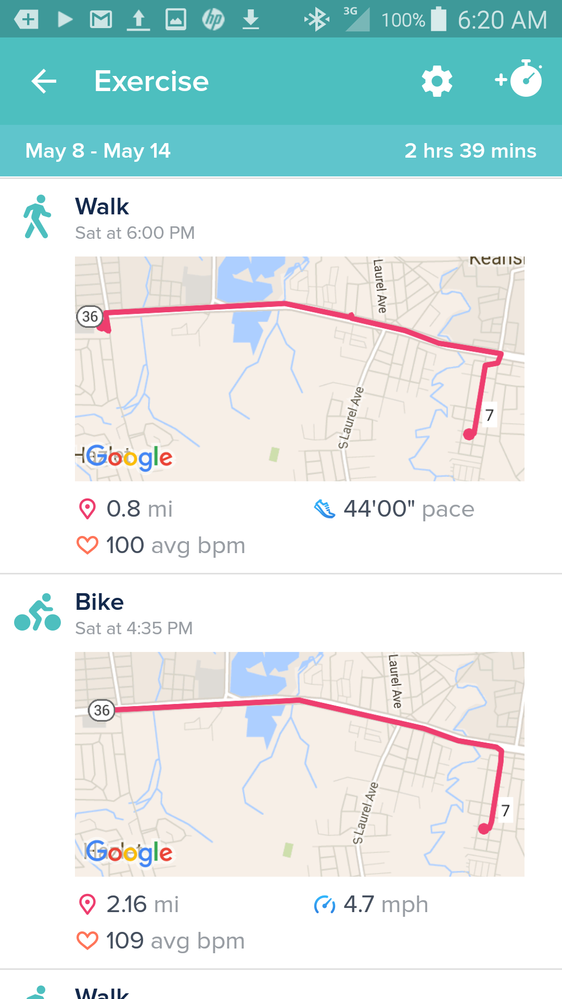
Task: Tap the location pin beside 0.8 mi
Action: pyautogui.click(x=87, y=509)
